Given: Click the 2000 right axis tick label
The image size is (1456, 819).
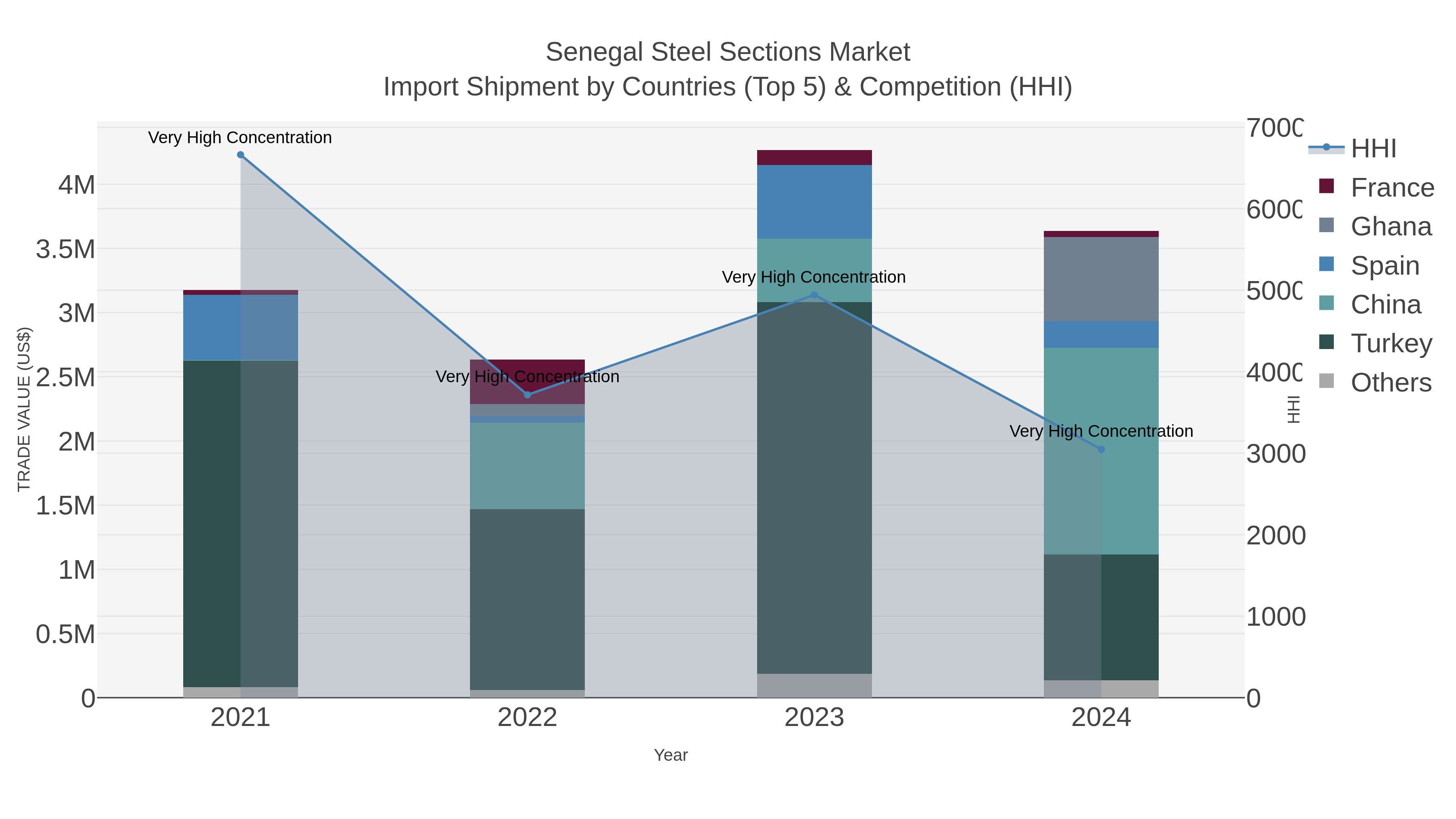Looking at the screenshot, I should [x=1276, y=535].
